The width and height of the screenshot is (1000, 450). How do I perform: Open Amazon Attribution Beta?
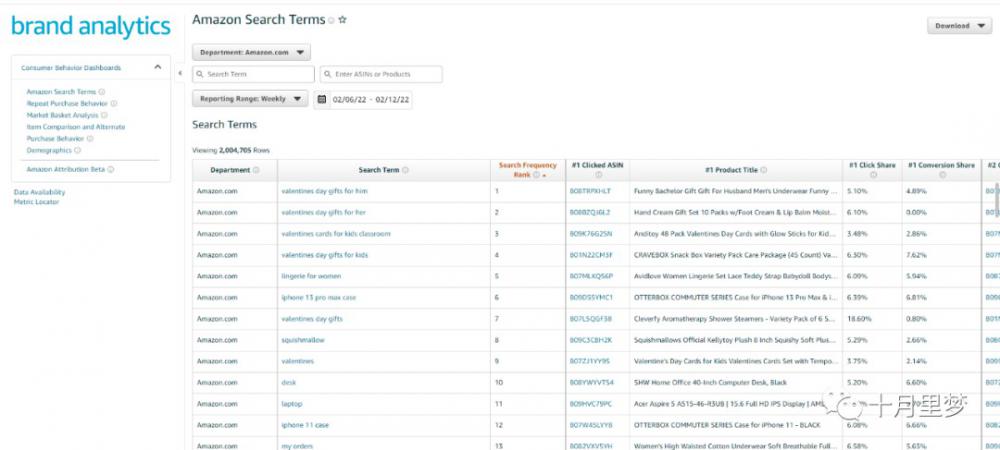(x=66, y=170)
